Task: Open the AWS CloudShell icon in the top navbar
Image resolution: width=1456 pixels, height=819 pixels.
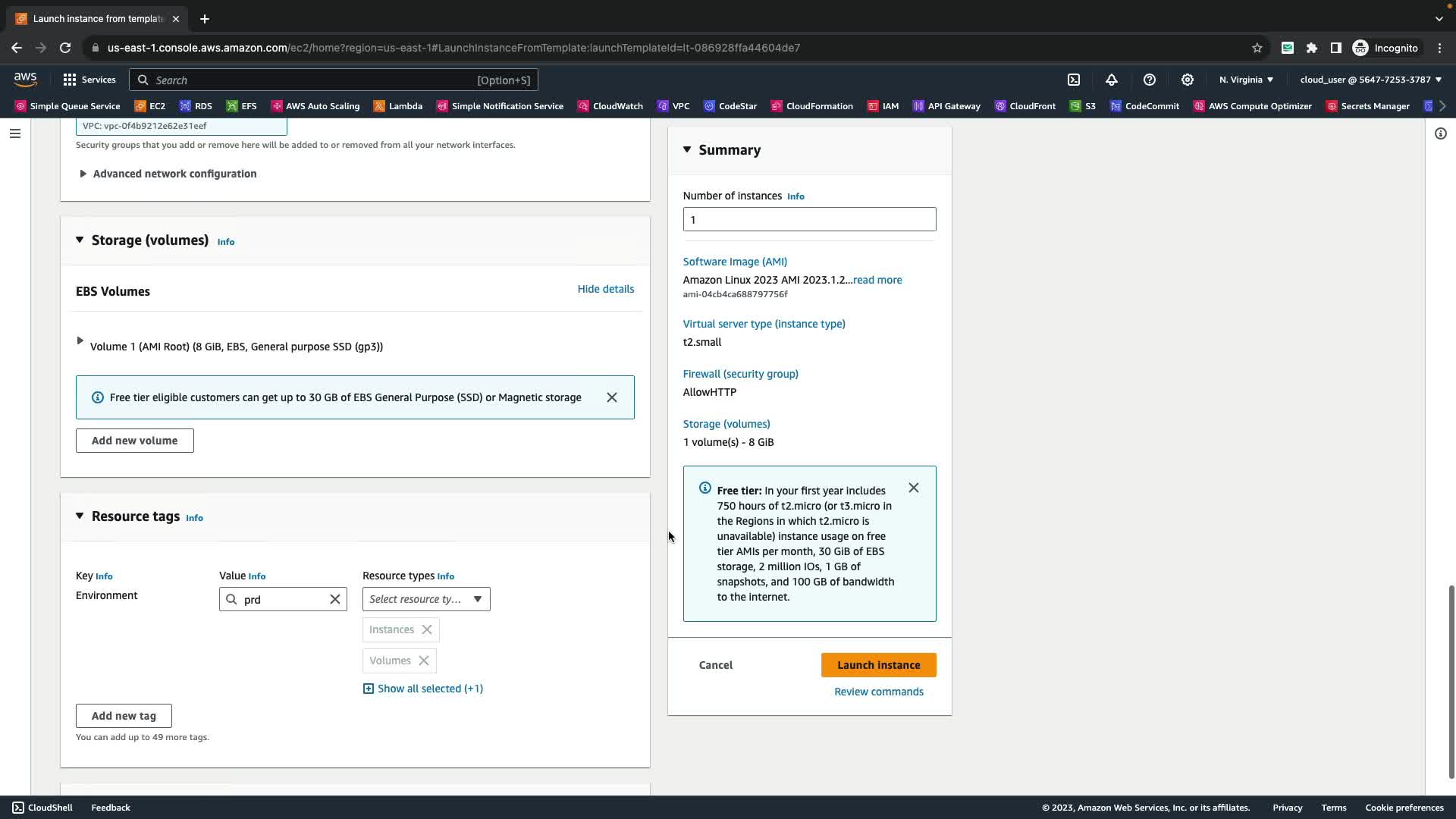Action: pyautogui.click(x=1074, y=80)
